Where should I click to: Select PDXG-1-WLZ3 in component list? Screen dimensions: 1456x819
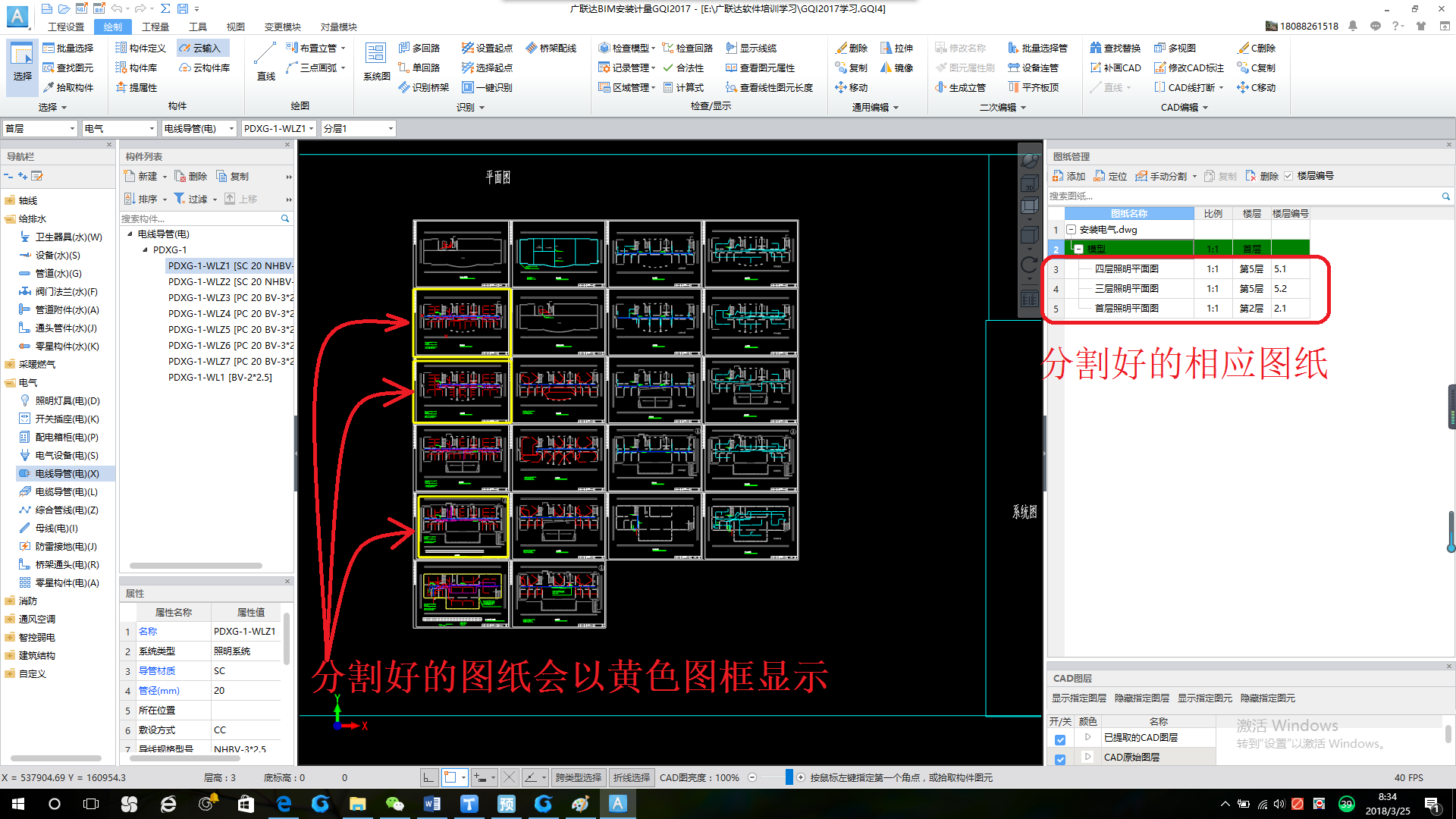coord(231,297)
